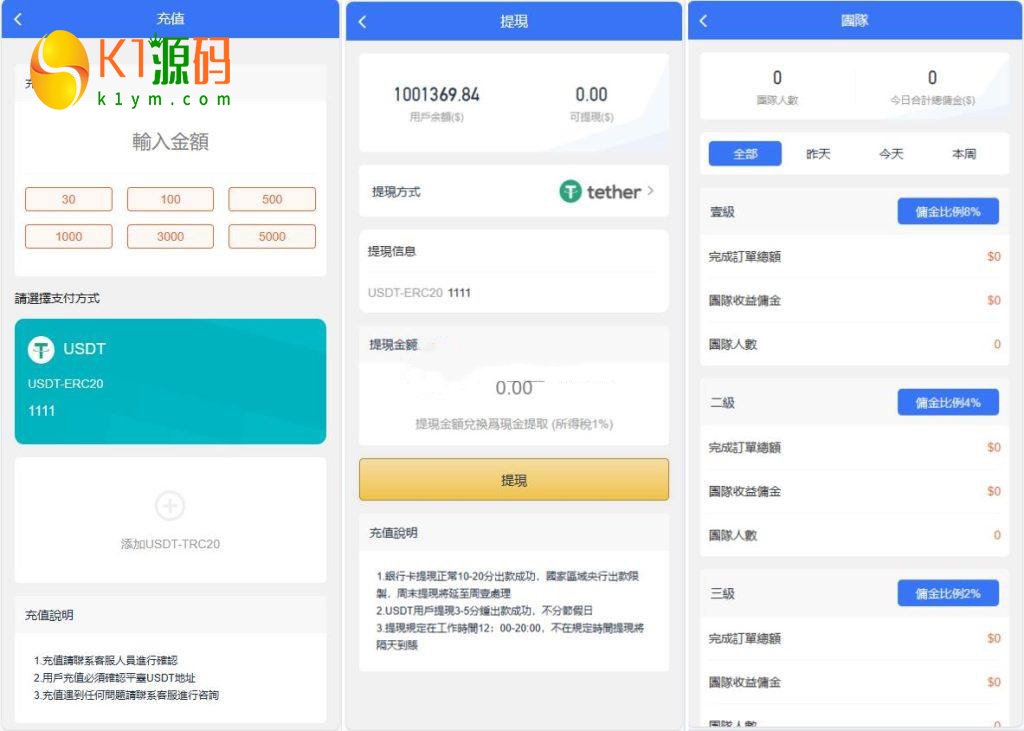This screenshot has width=1024, height=731.
Task: Click the K1源码 watermark logo
Action: tap(131, 69)
